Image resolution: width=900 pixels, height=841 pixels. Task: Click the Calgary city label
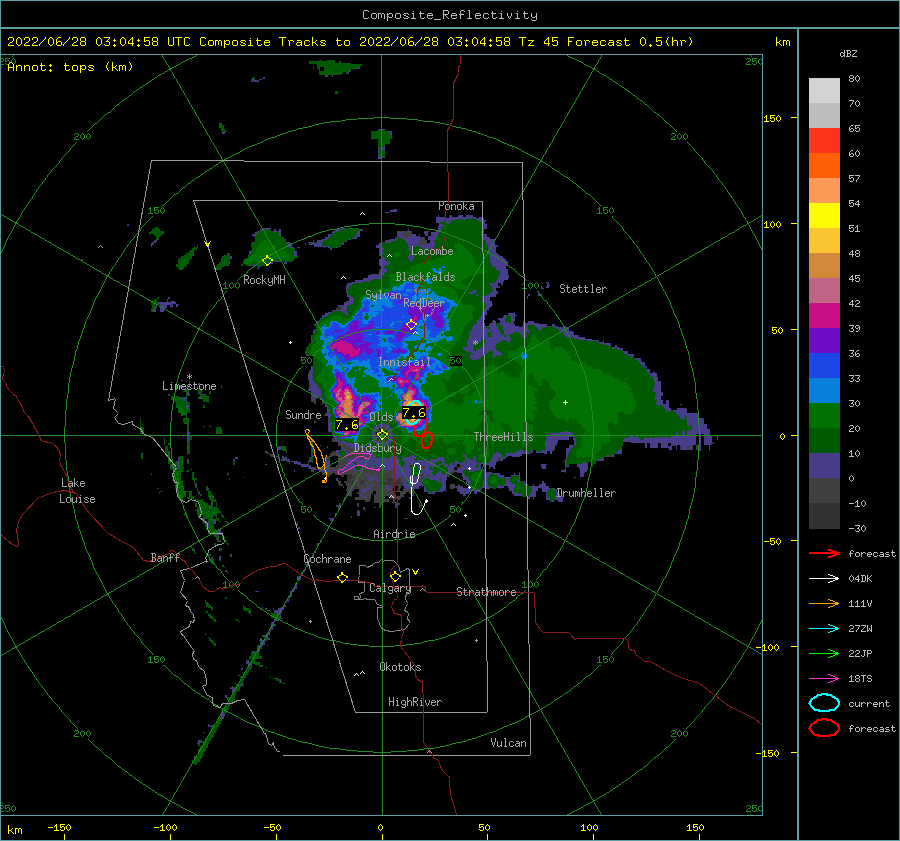point(390,588)
